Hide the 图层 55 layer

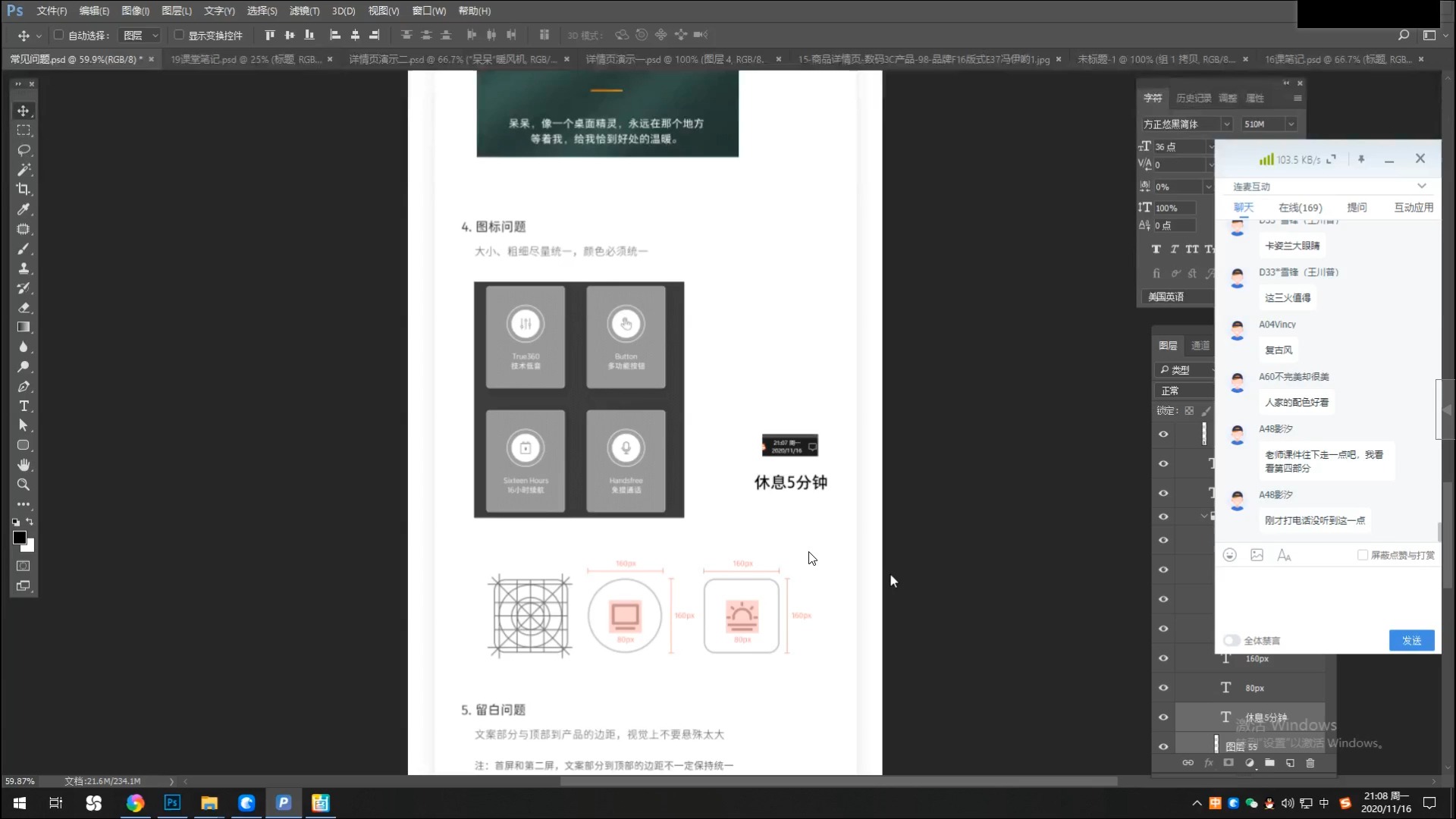coord(1163,747)
